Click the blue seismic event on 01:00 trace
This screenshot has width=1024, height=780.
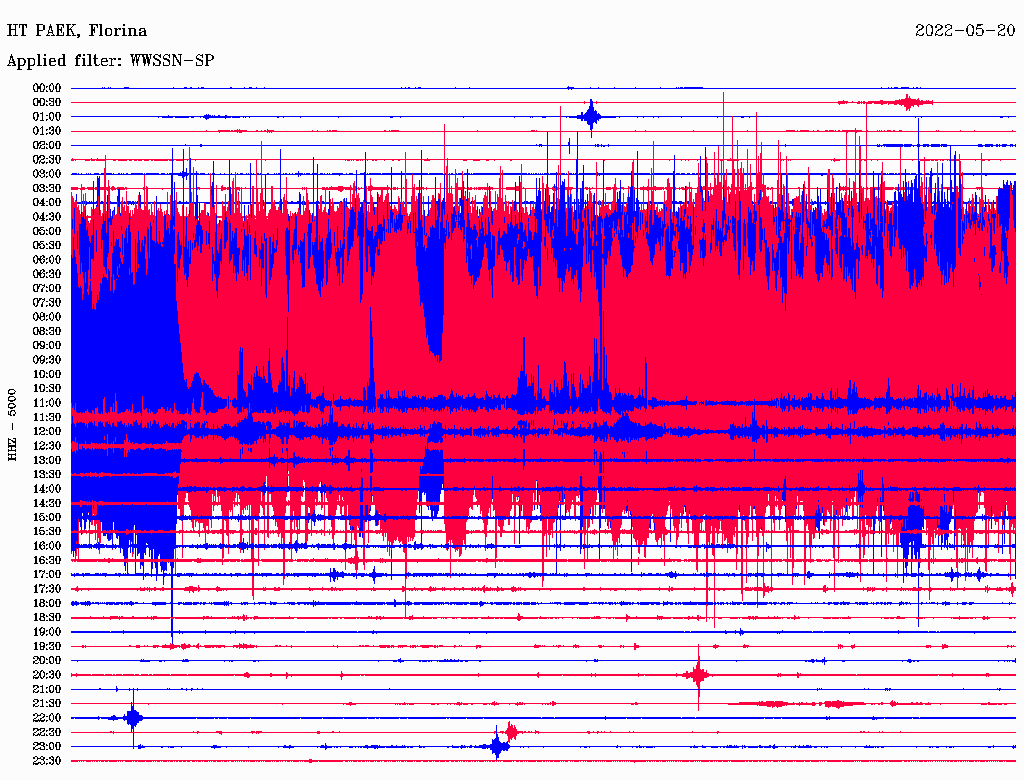(x=591, y=118)
